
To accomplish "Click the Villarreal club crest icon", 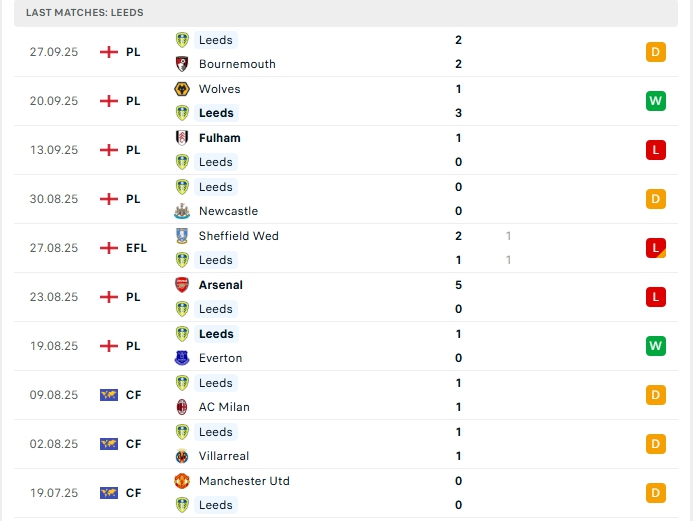I will tap(182, 456).
